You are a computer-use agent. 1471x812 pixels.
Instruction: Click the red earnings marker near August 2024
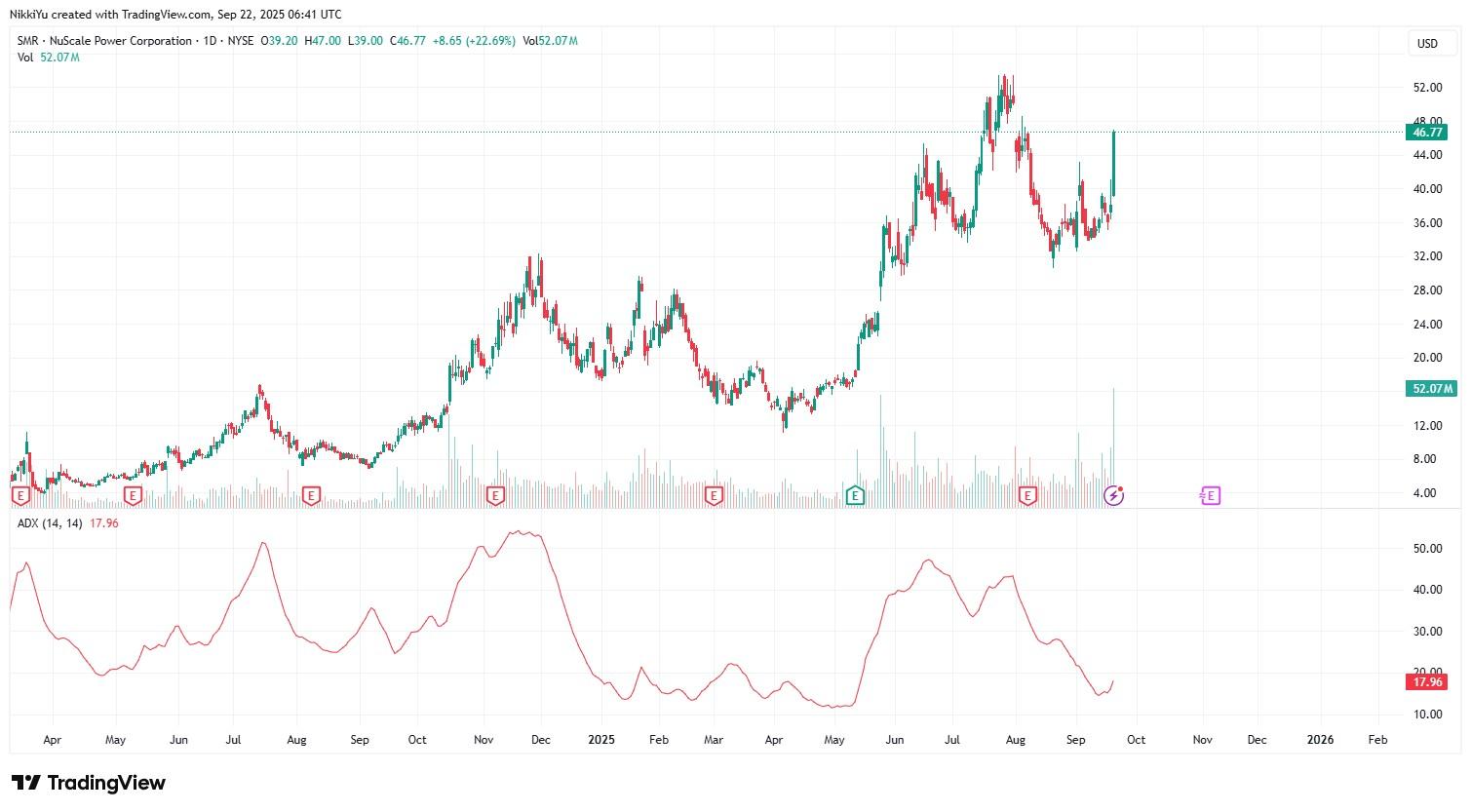[311, 496]
